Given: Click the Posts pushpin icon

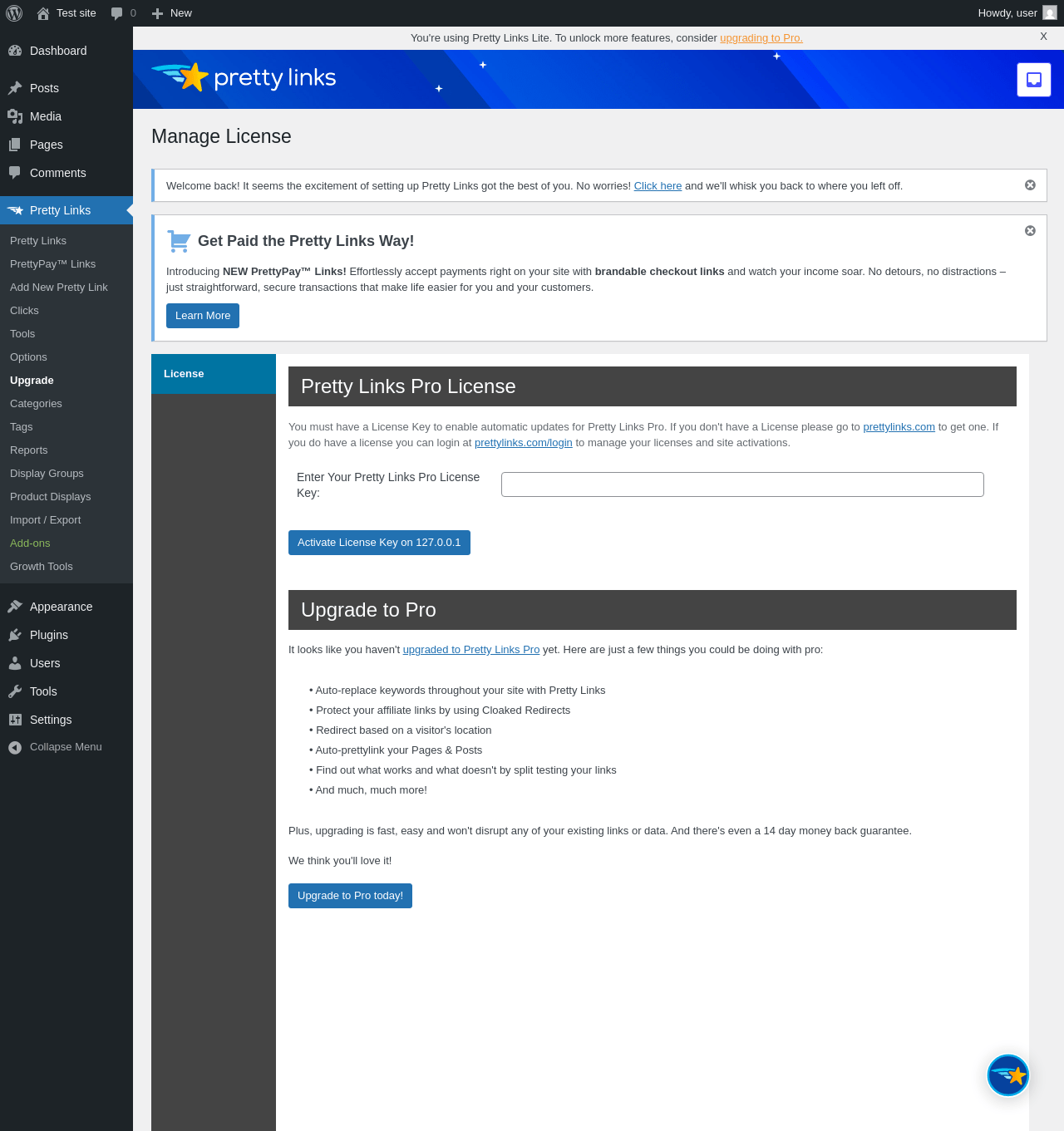Looking at the screenshot, I should [x=15, y=88].
